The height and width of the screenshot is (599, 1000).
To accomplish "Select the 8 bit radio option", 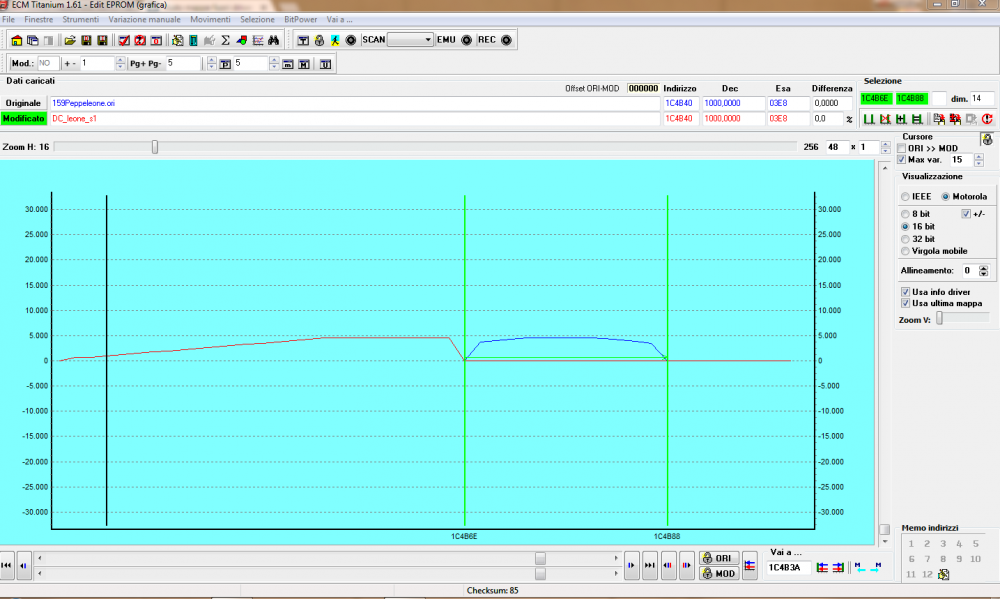I will 906,214.
